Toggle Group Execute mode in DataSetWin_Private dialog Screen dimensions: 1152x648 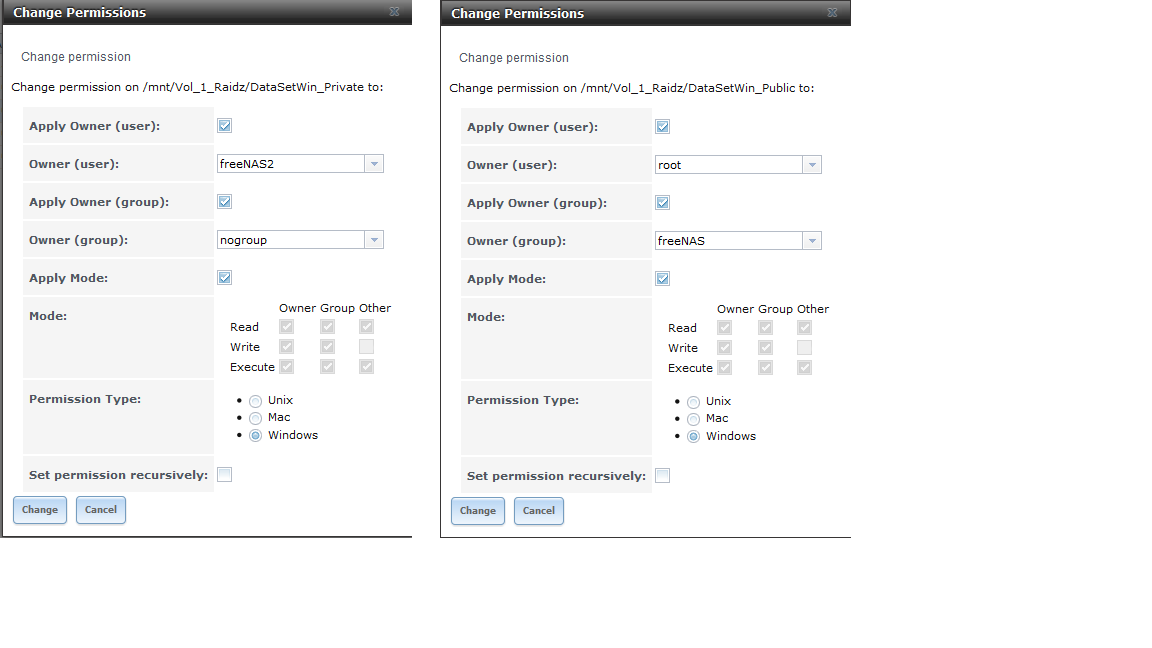[x=328, y=366]
